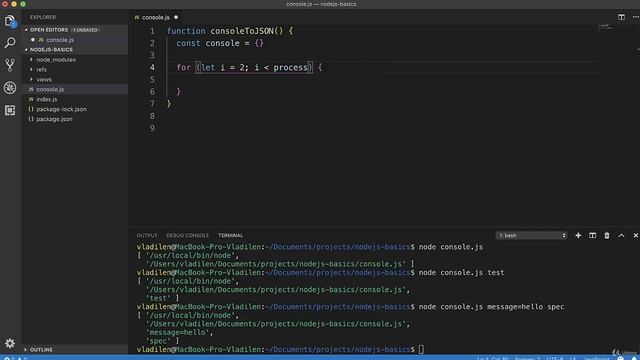Select the Terminal panel tab
This screenshot has width=640, height=360.
click(x=231, y=236)
